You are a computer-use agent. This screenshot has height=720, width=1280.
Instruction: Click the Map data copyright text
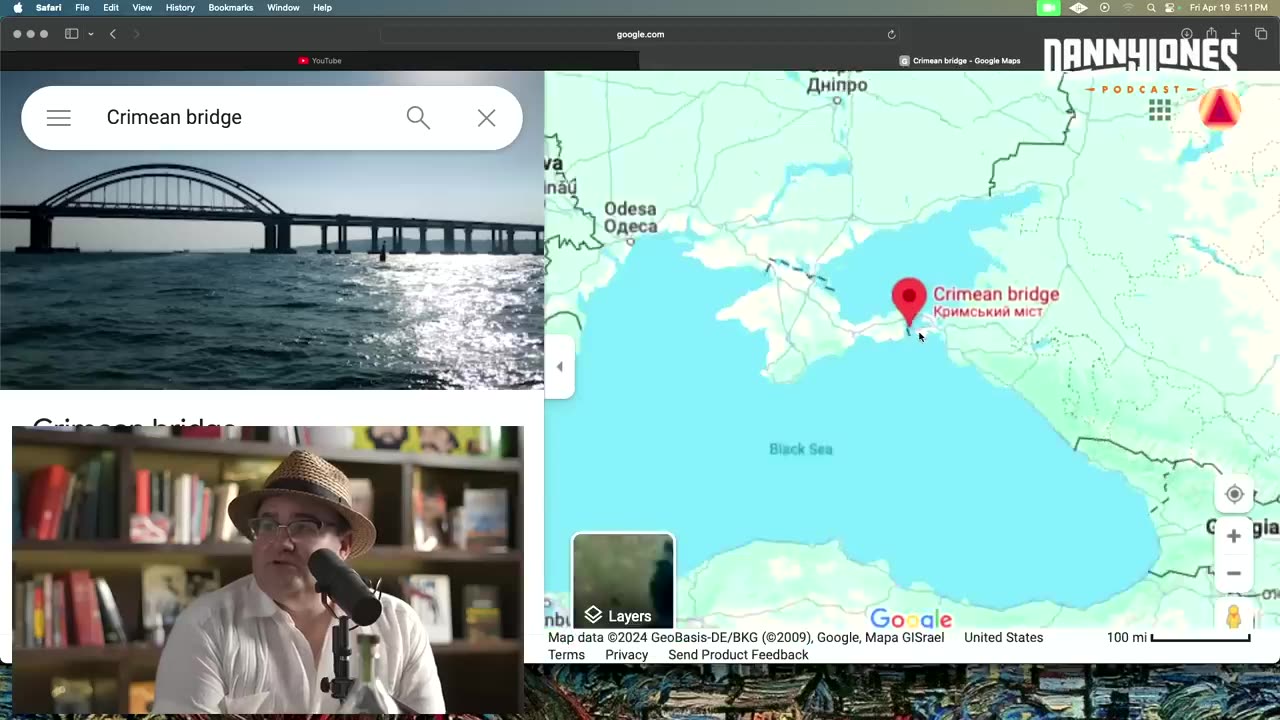pos(746,637)
